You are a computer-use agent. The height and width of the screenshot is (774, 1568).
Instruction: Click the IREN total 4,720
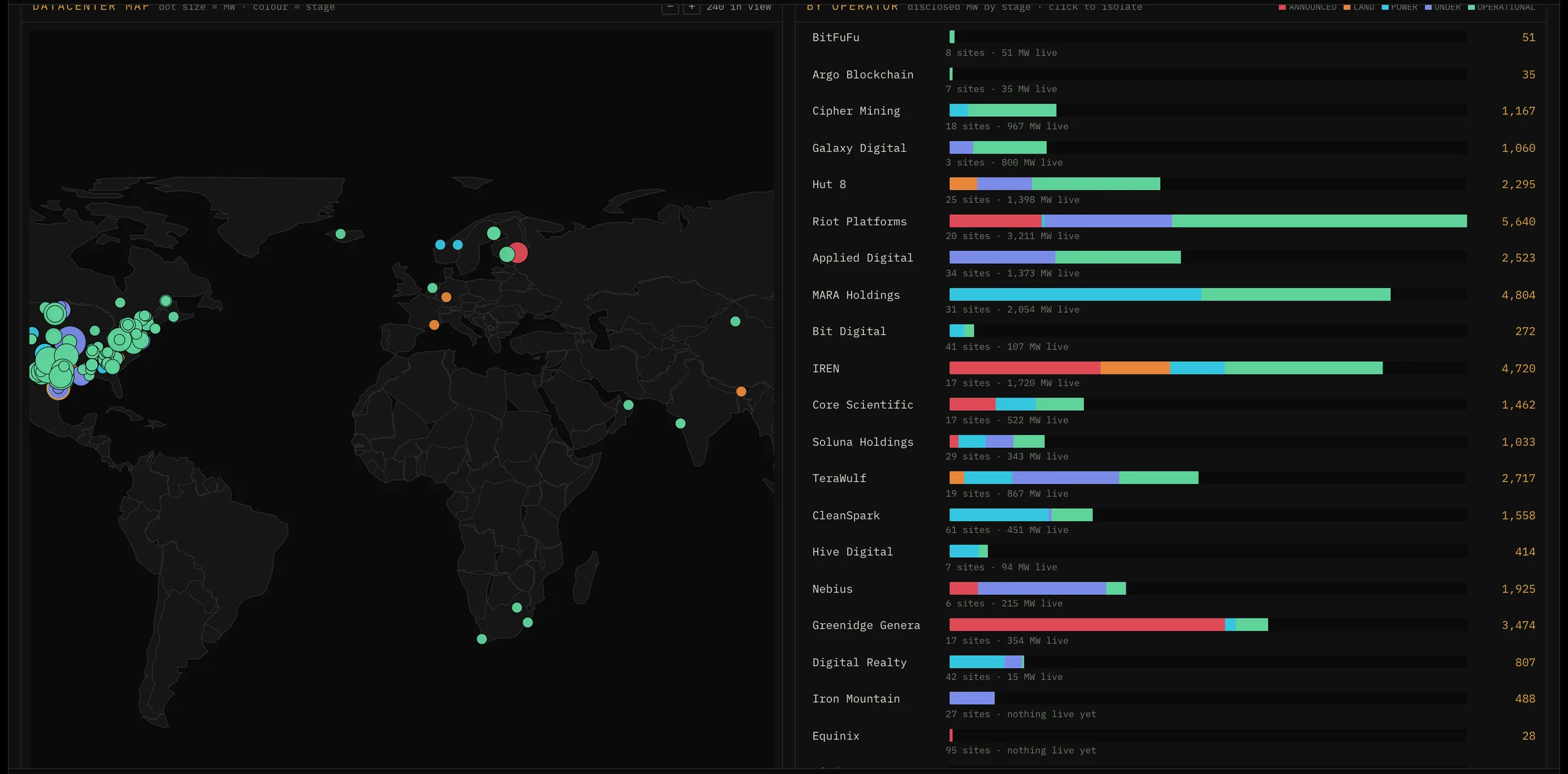(1518, 368)
